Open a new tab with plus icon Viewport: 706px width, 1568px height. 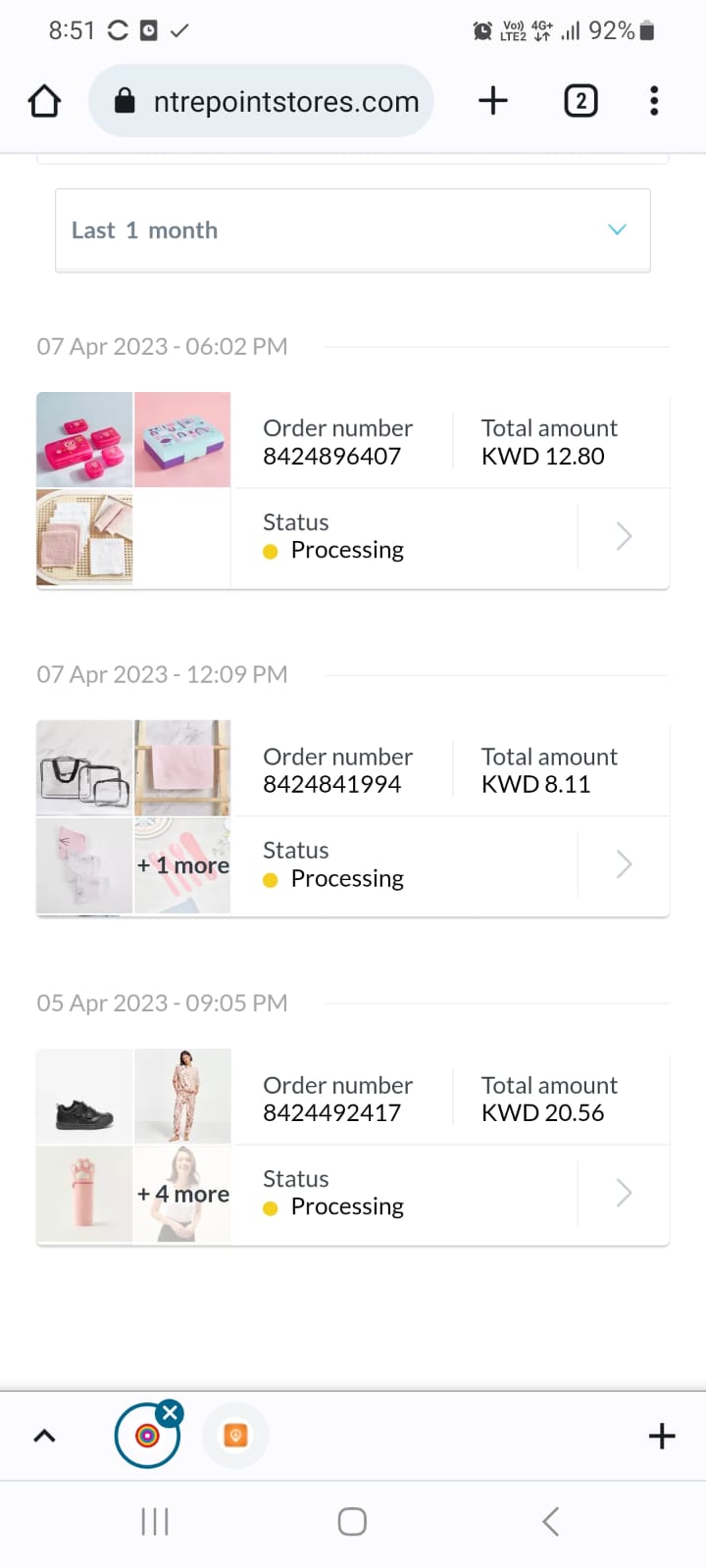tap(493, 101)
